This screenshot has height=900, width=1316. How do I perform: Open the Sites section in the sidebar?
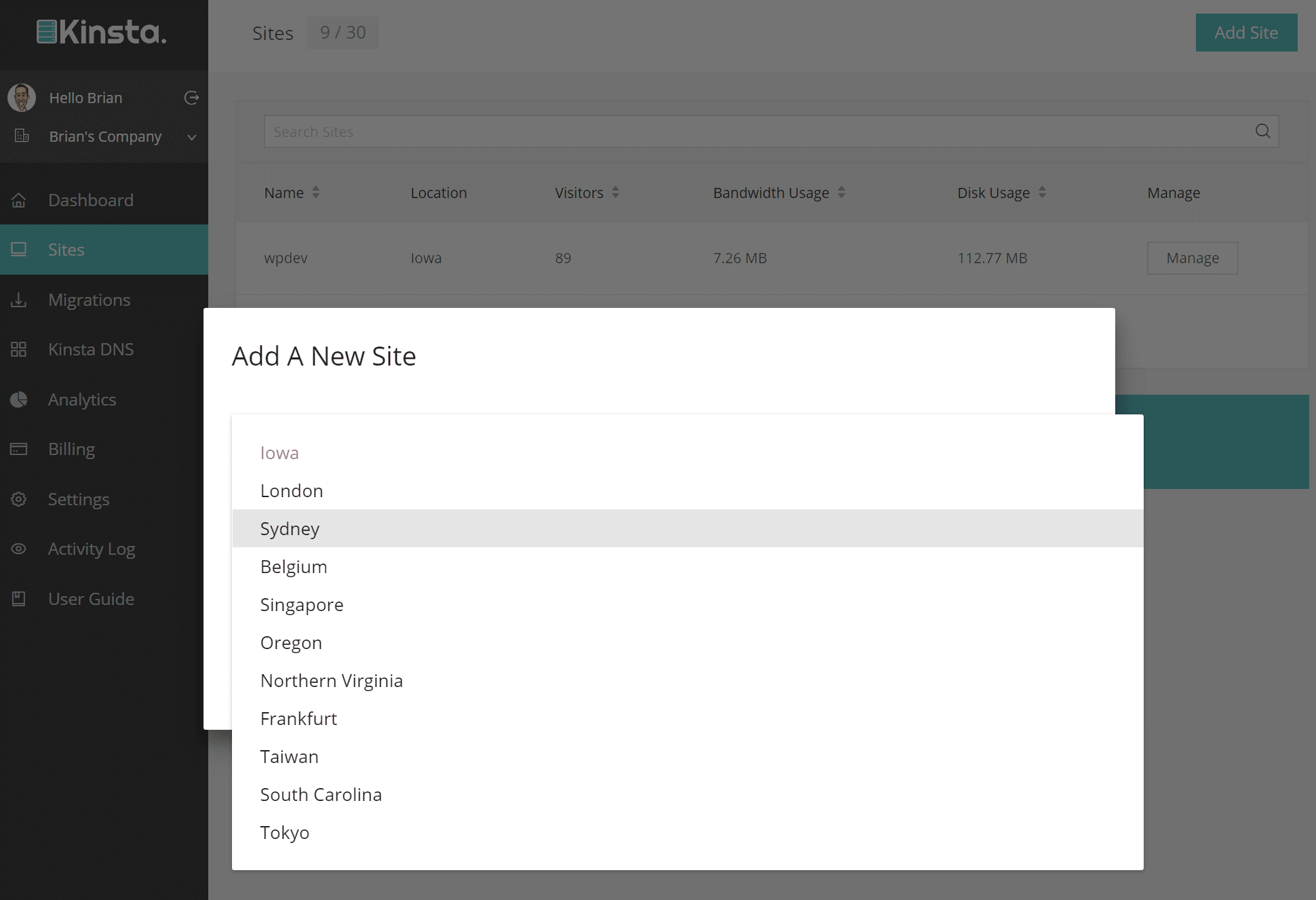click(x=66, y=250)
